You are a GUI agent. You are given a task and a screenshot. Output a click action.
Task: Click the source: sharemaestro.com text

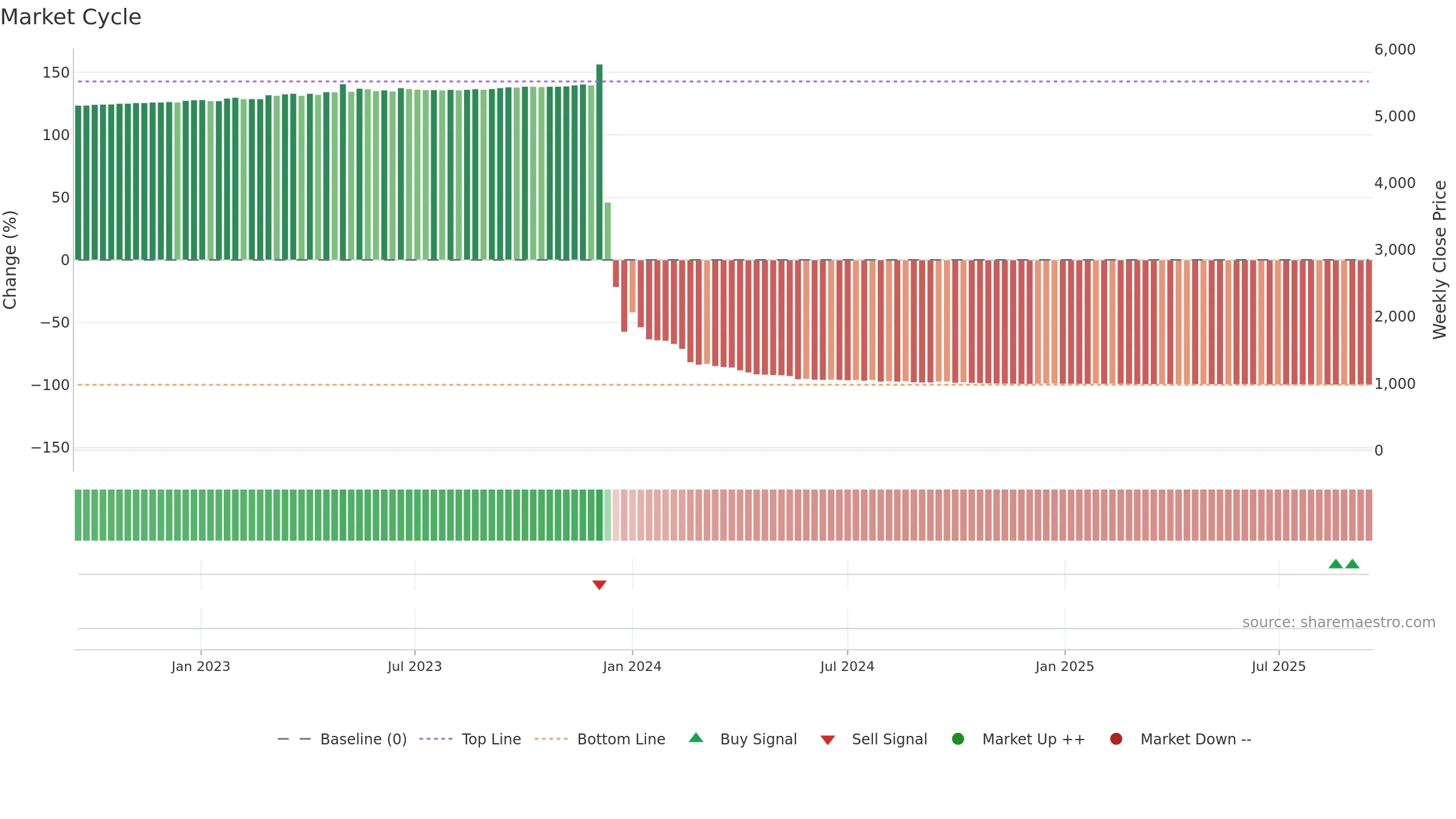(x=1339, y=622)
